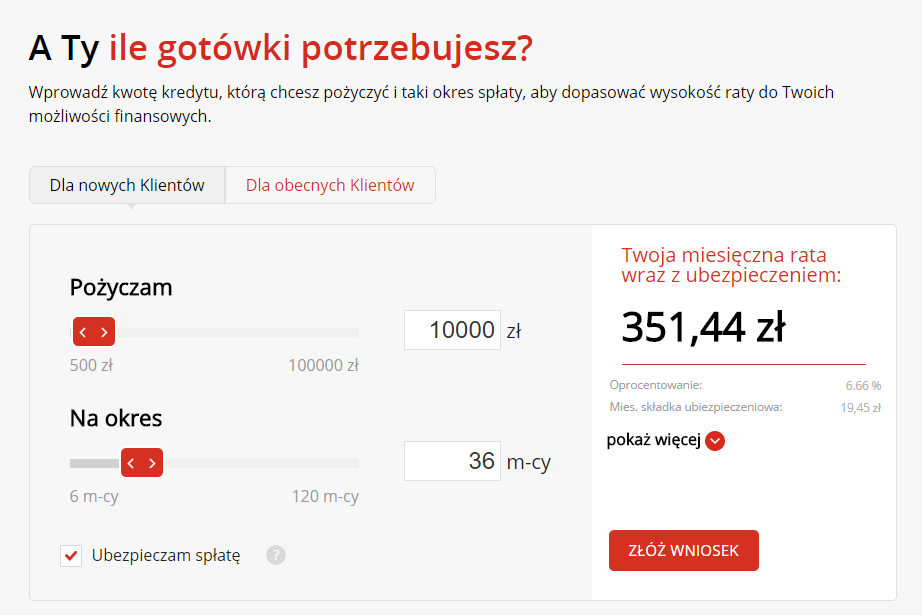Image resolution: width=922 pixels, height=615 pixels.
Task: Focus the months field showing 36
Action: coord(452,461)
